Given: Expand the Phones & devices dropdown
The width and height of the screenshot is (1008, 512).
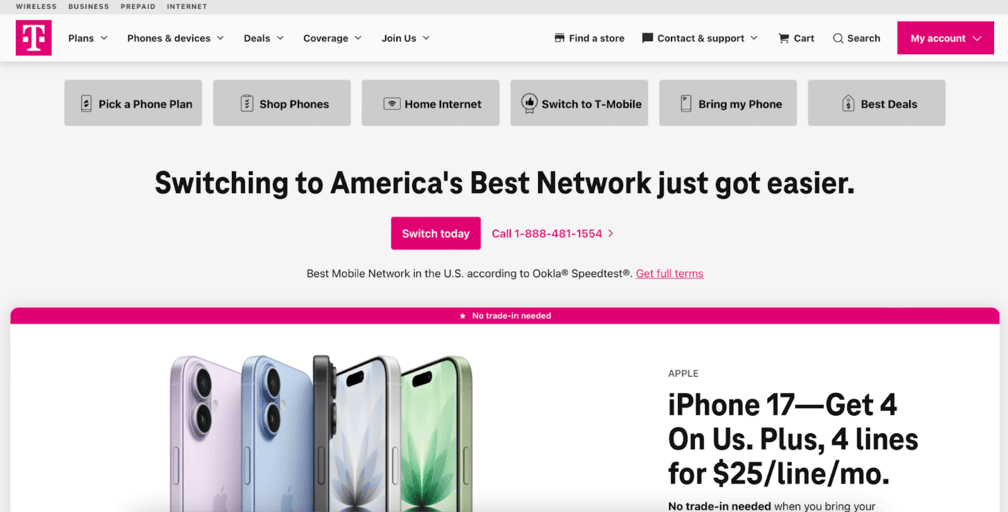Looking at the screenshot, I should click(x=176, y=39).
